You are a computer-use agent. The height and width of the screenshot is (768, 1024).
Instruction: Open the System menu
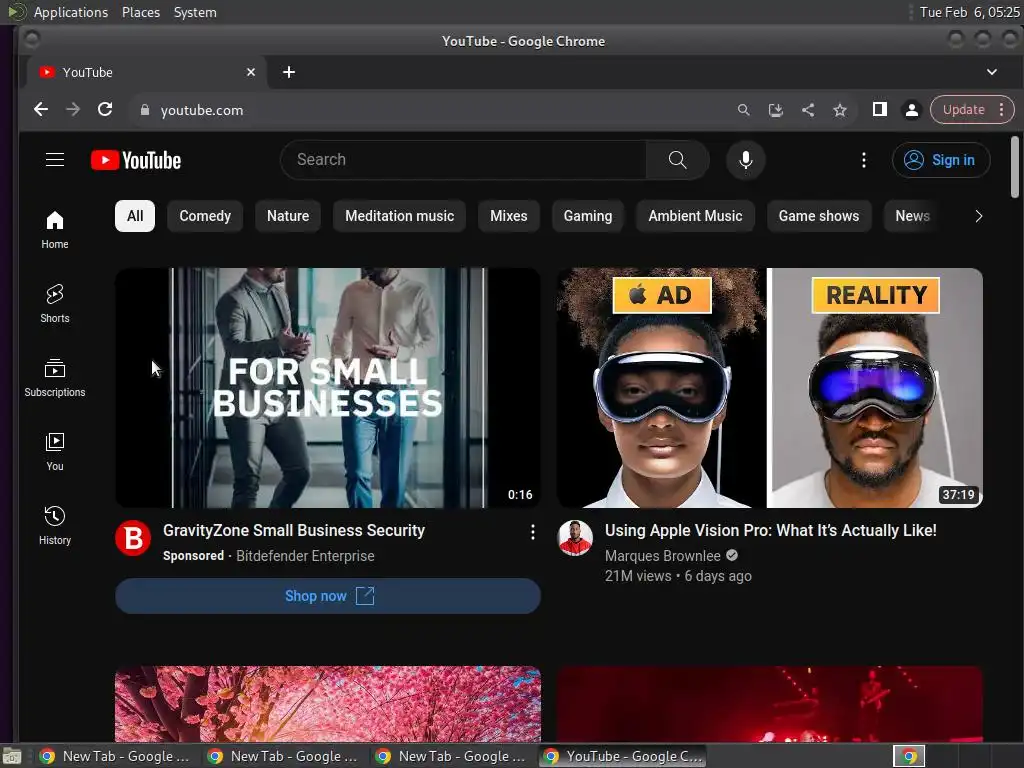tap(195, 12)
